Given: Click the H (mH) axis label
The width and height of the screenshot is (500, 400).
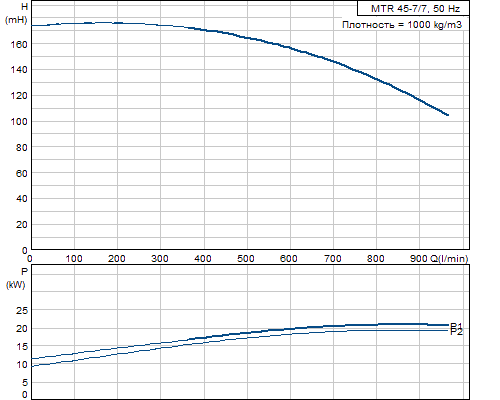Looking at the screenshot, I should pyautogui.click(x=16, y=13).
